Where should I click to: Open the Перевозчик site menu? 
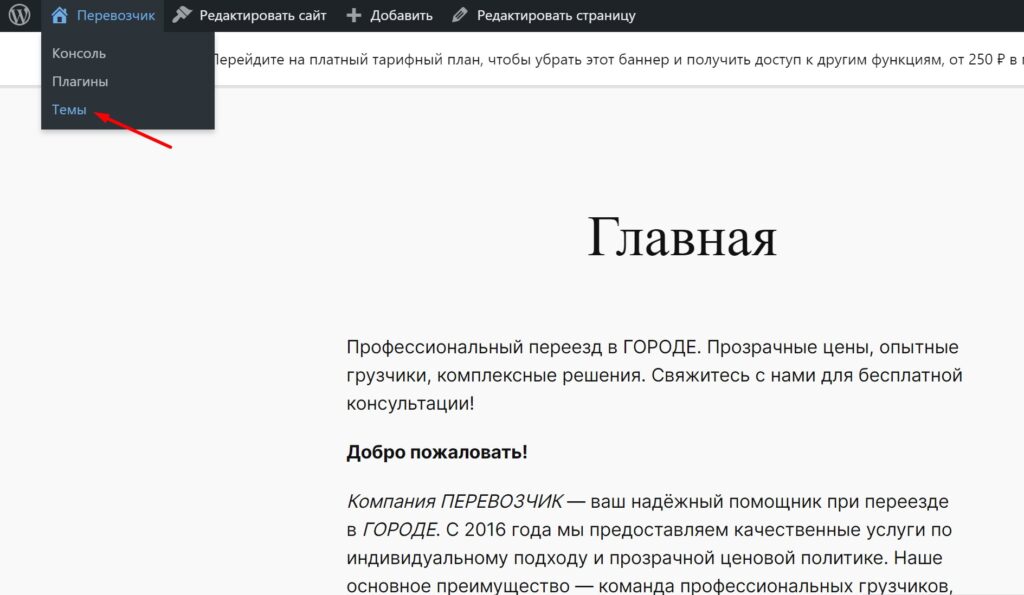click(103, 15)
